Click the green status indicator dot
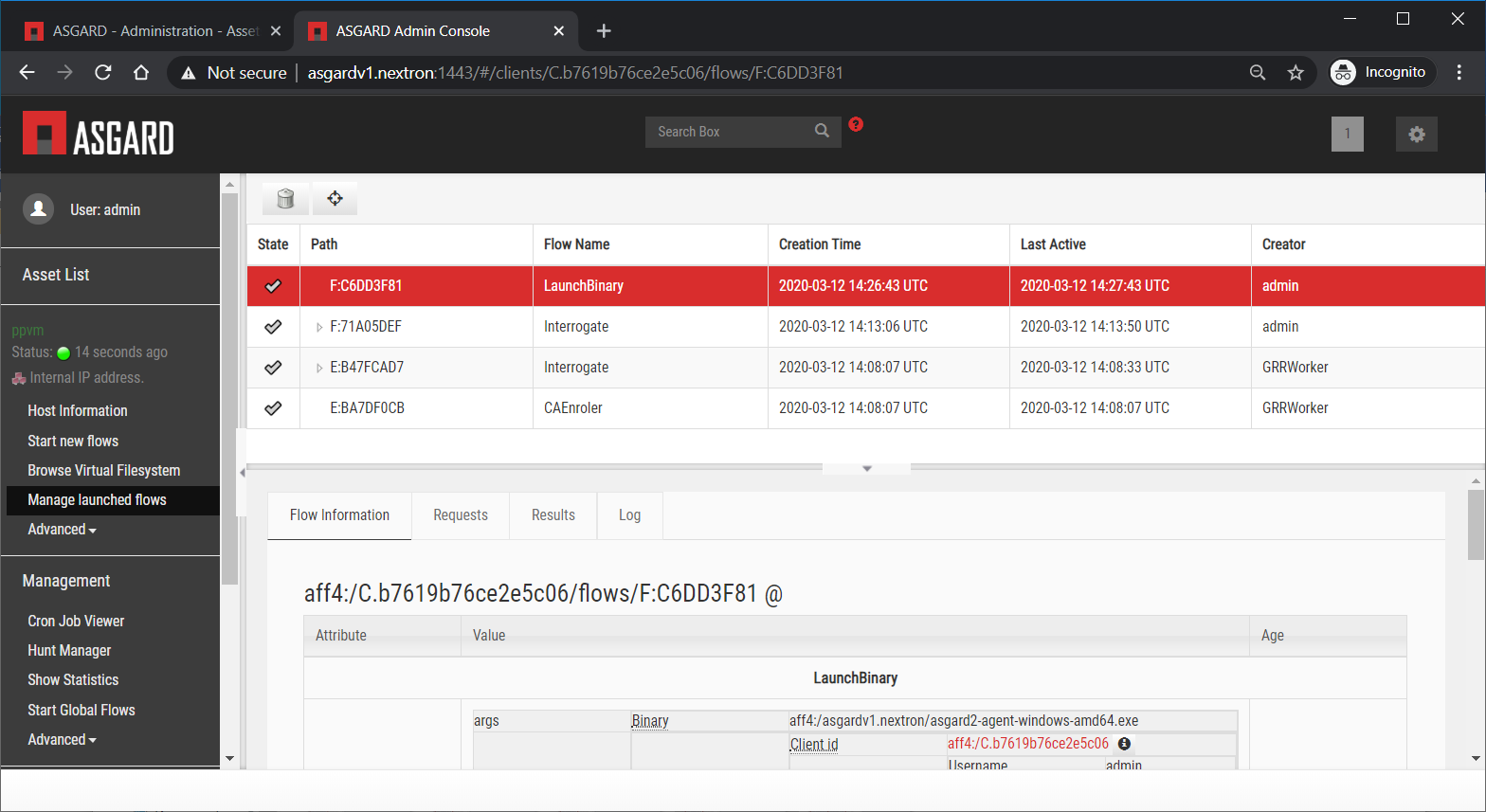Viewport: 1486px width, 812px height. [x=63, y=352]
